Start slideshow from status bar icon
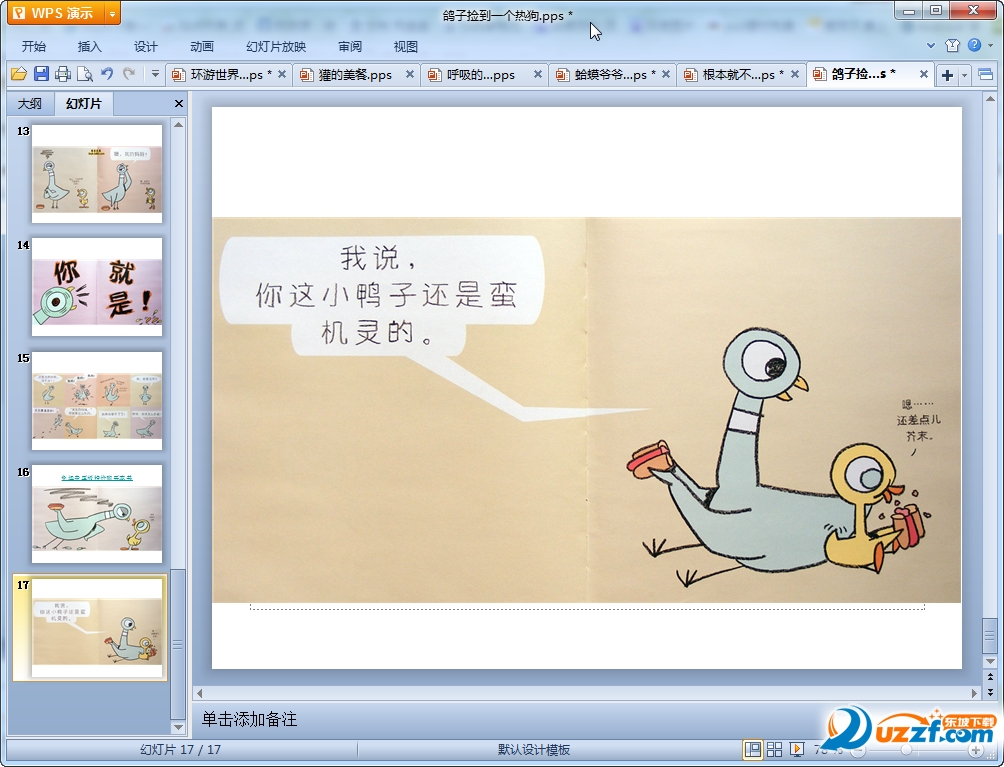The image size is (1004, 767). pyautogui.click(x=797, y=750)
